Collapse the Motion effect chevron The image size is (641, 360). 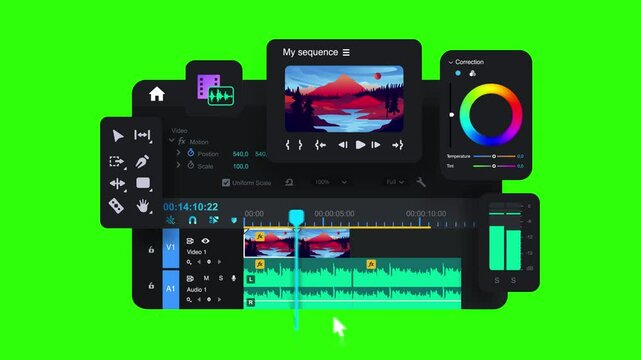pyautogui.click(x=172, y=140)
